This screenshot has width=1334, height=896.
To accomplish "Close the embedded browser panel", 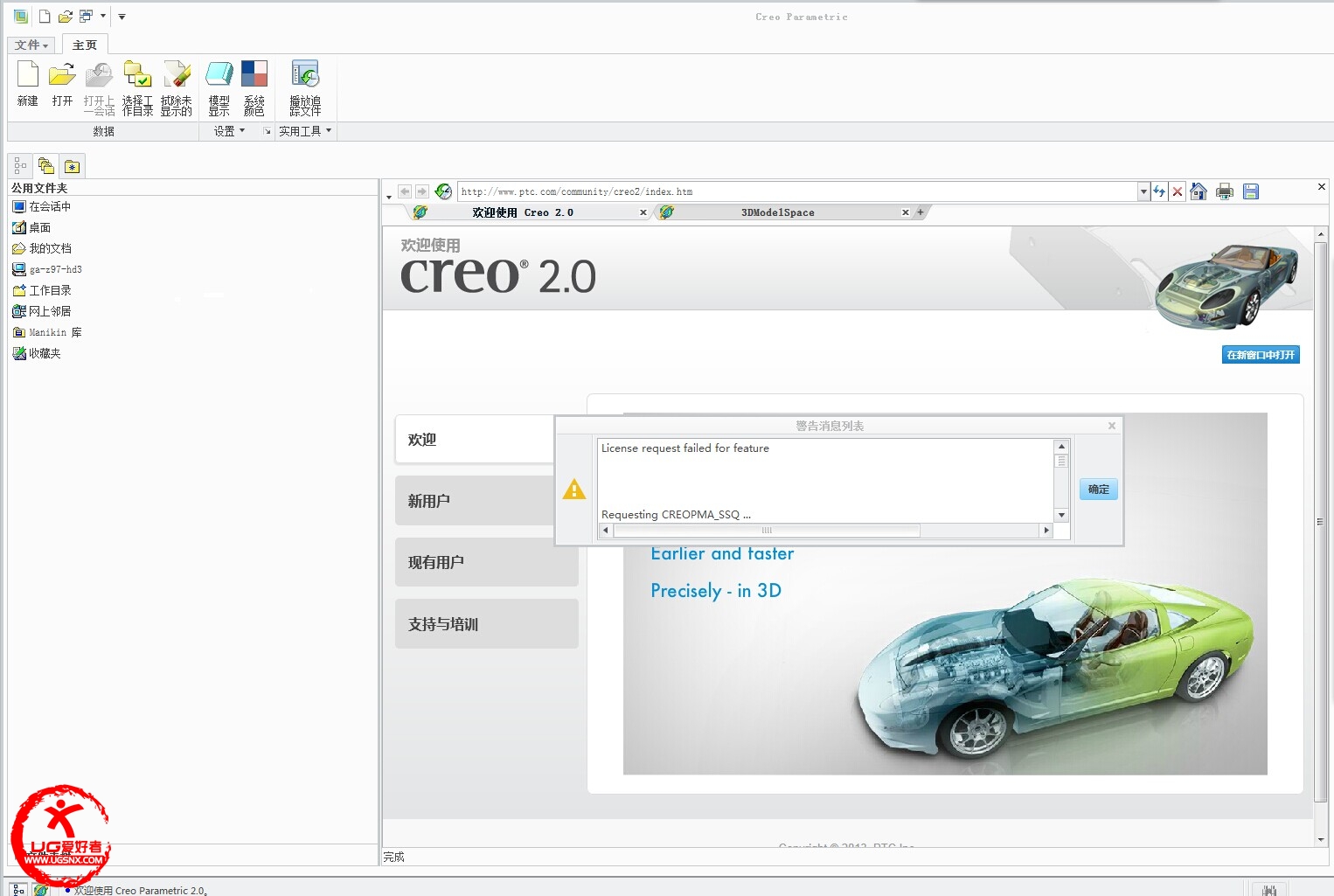I will click(x=1322, y=186).
